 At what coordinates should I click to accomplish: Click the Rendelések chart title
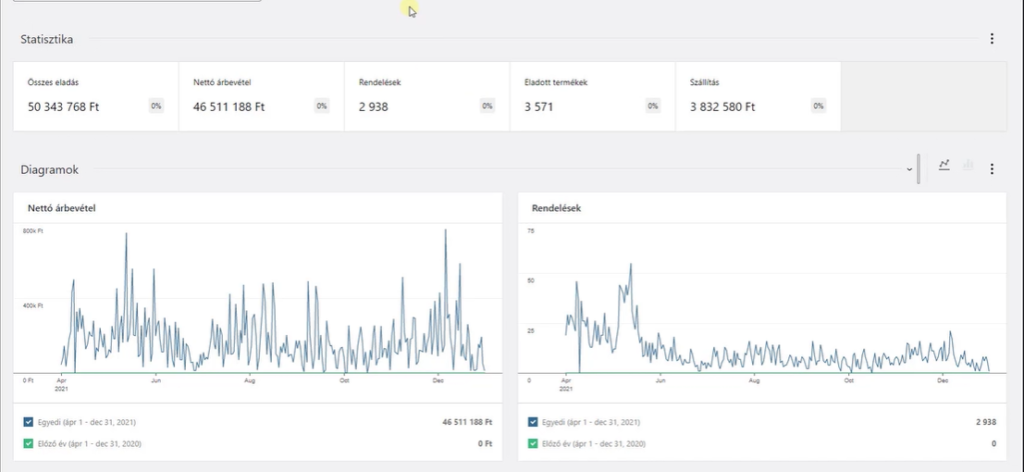557,208
